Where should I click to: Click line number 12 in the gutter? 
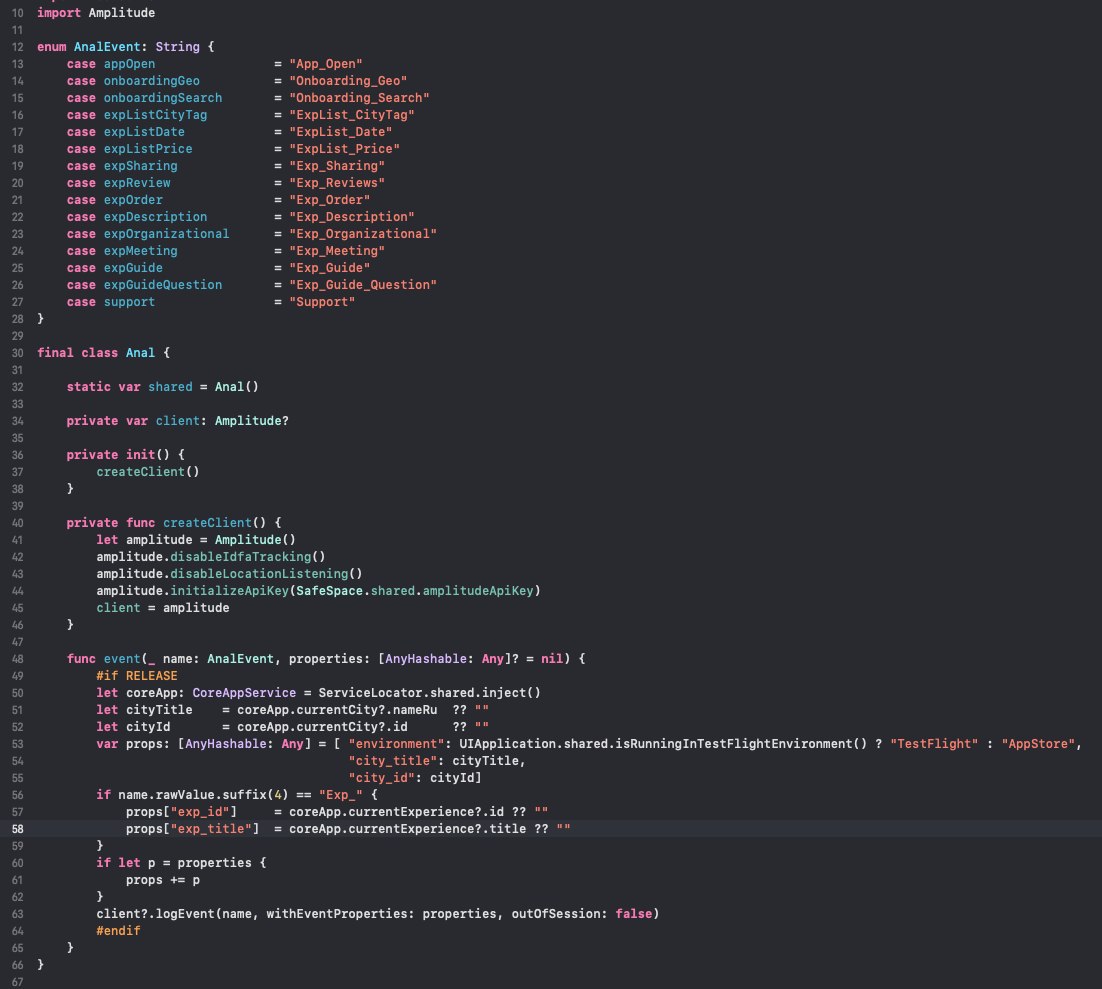tap(18, 47)
